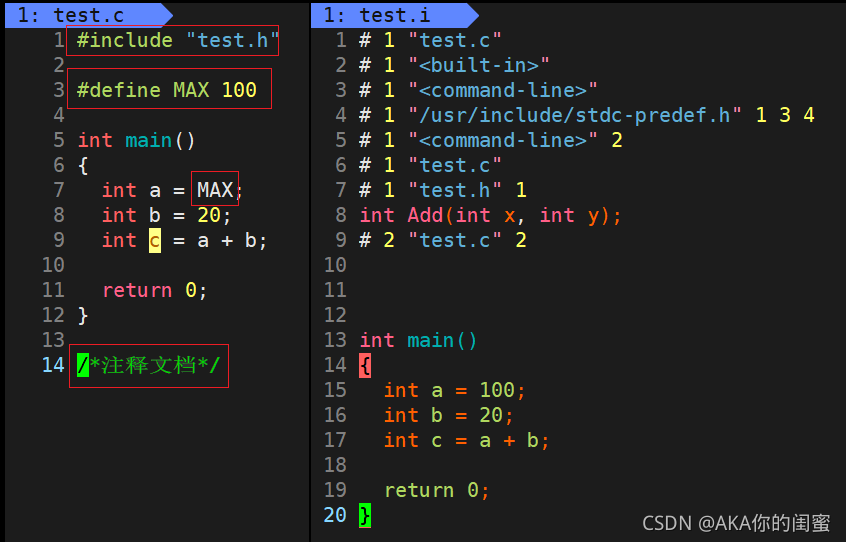Click return 0 in the test.c pane
The width and height of the screenshot is (846, 542).
(x=154, y=290)
